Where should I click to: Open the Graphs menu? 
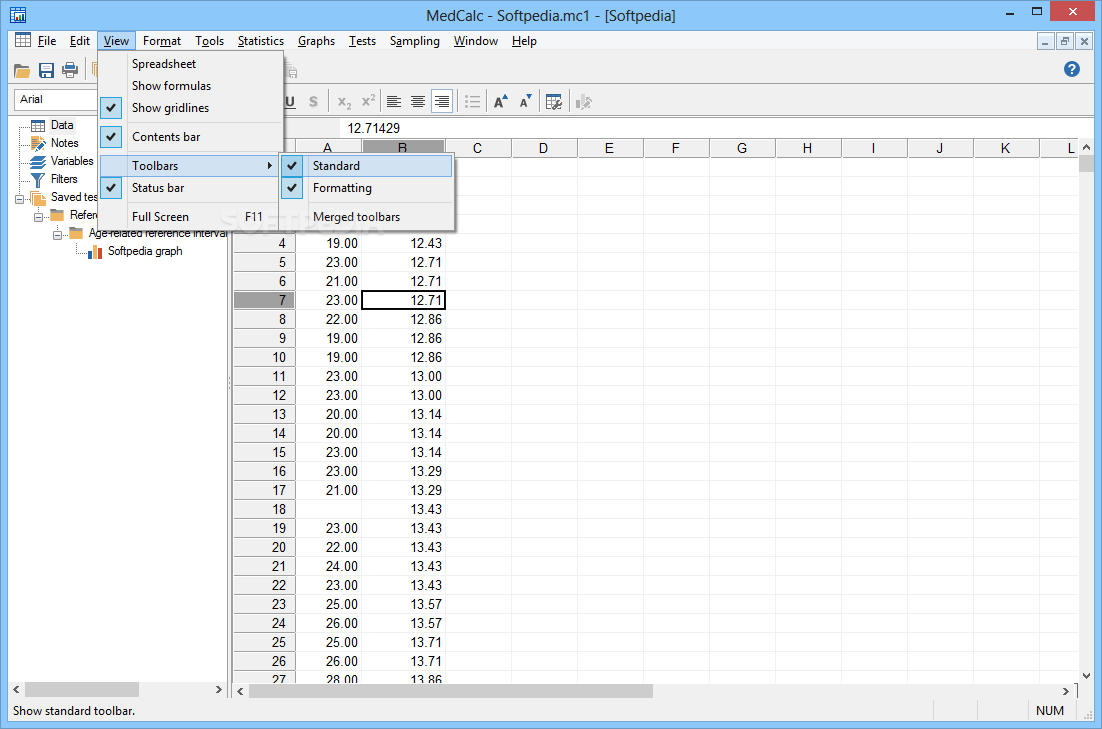[316, 41]
